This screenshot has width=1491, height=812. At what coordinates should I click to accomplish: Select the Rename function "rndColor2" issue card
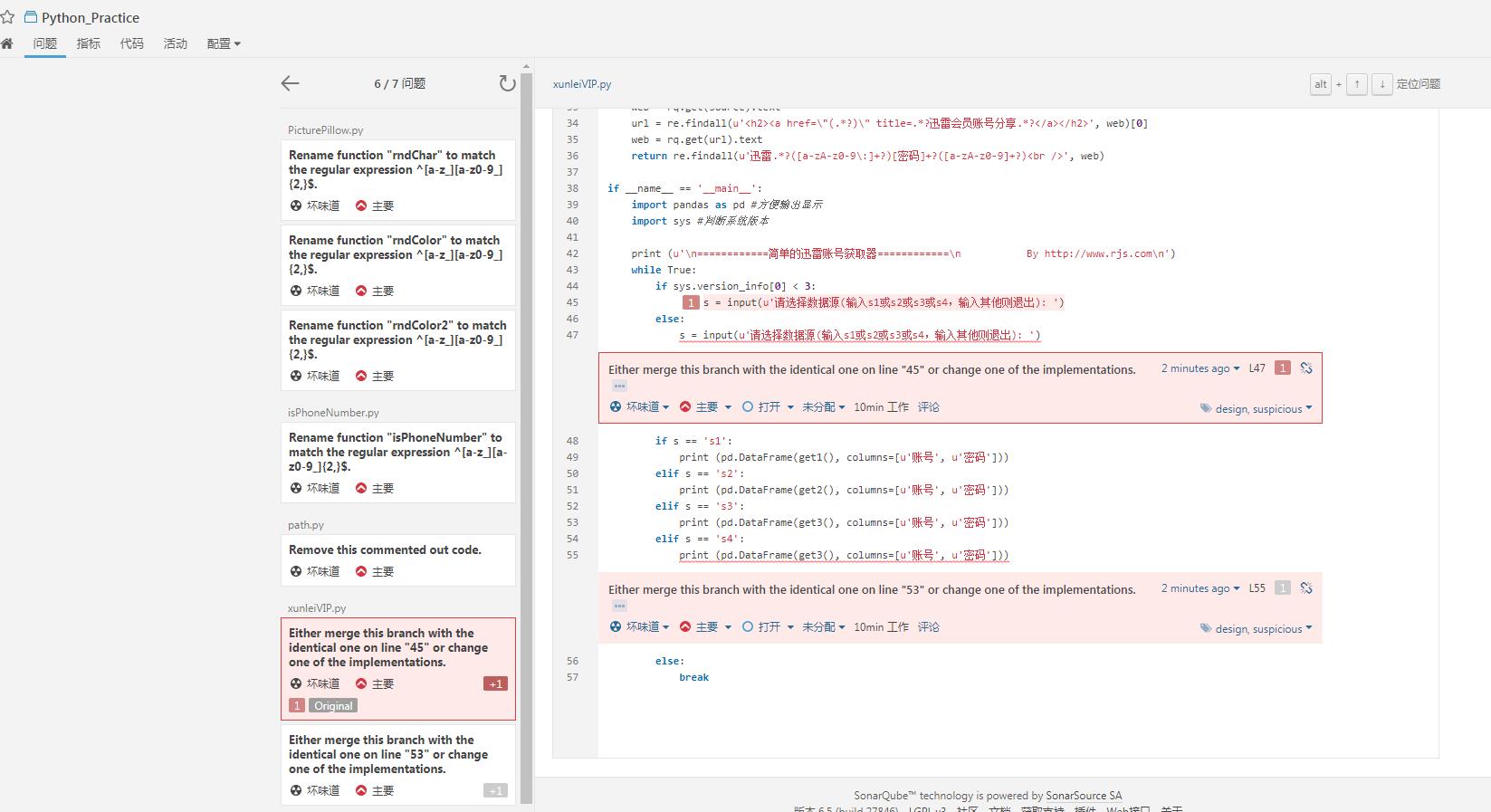pos(398,350)
